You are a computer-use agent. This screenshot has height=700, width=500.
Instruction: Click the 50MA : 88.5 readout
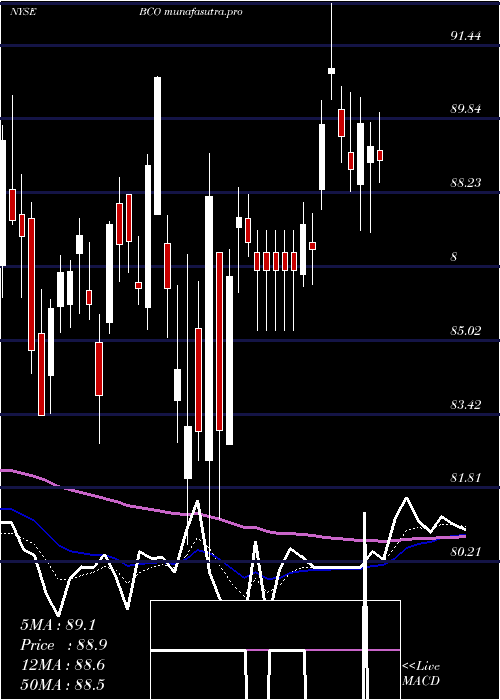[x=62, y=684]
